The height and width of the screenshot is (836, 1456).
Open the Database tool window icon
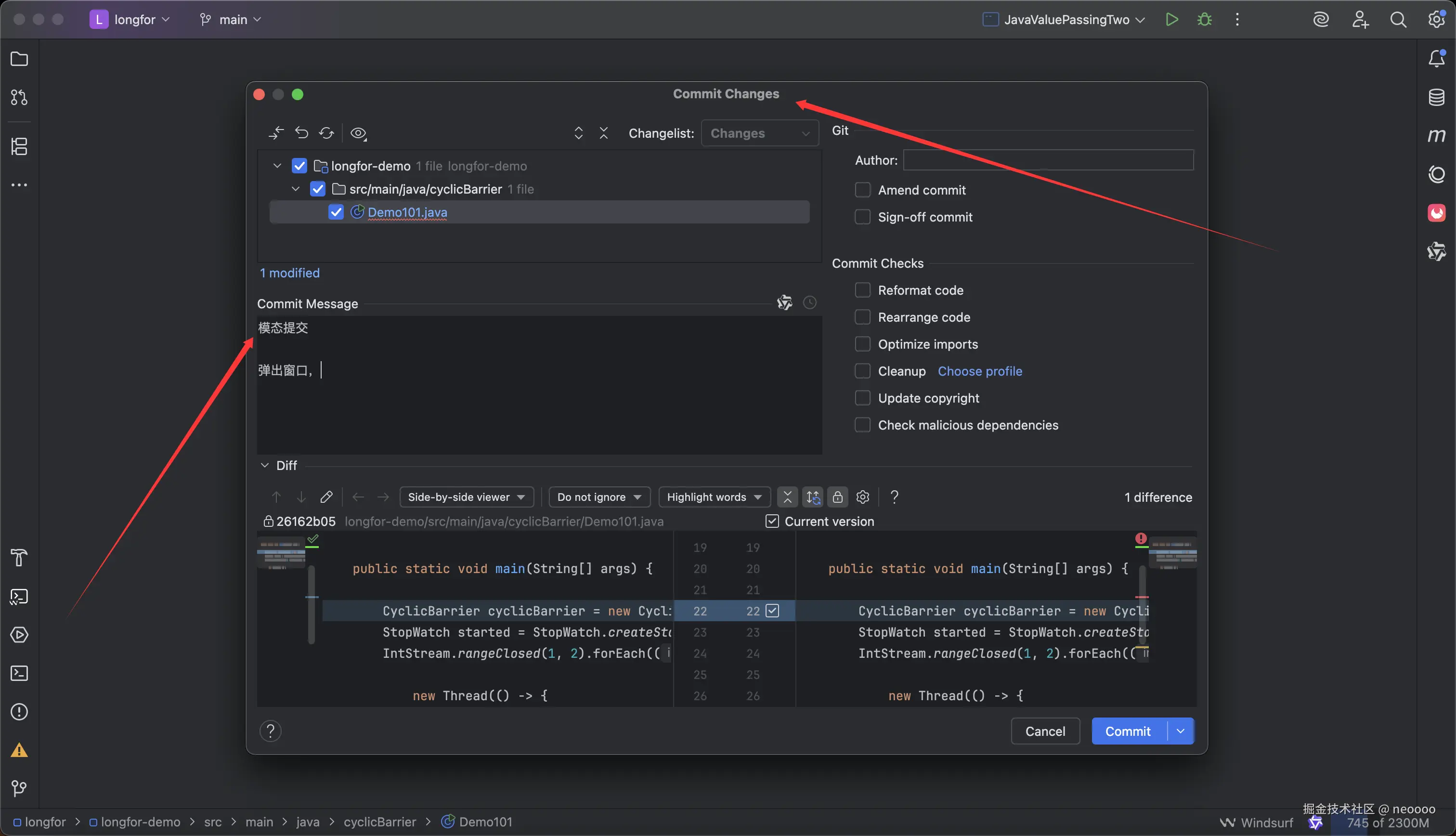coord(1436,97)
